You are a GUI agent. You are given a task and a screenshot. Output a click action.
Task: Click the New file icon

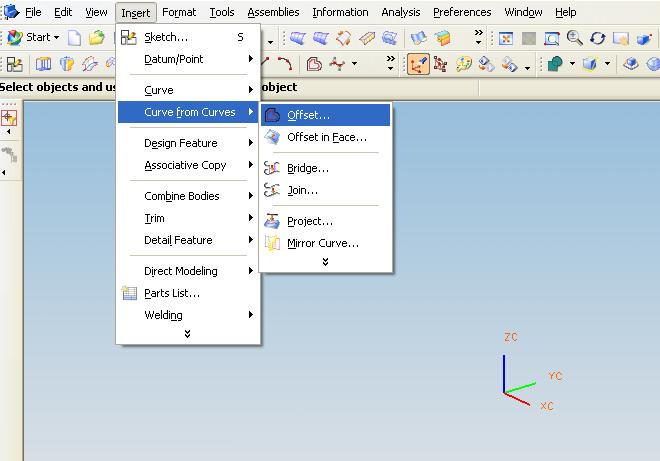(x=75, y=38)
